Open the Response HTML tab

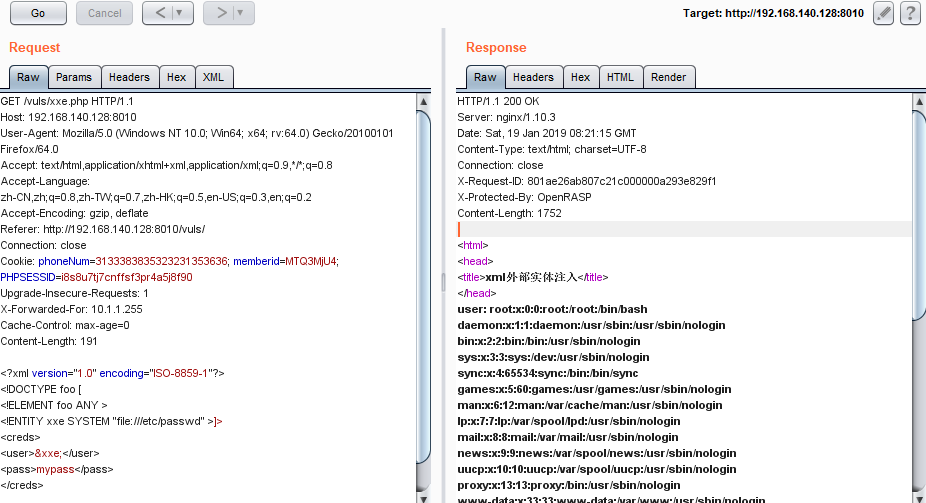pyautogui.click(x=620, y=77)
